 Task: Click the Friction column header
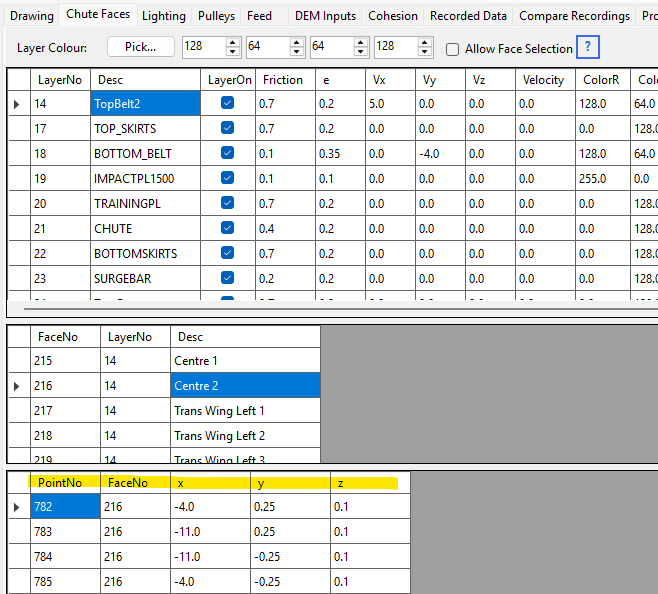click(285, 80)
